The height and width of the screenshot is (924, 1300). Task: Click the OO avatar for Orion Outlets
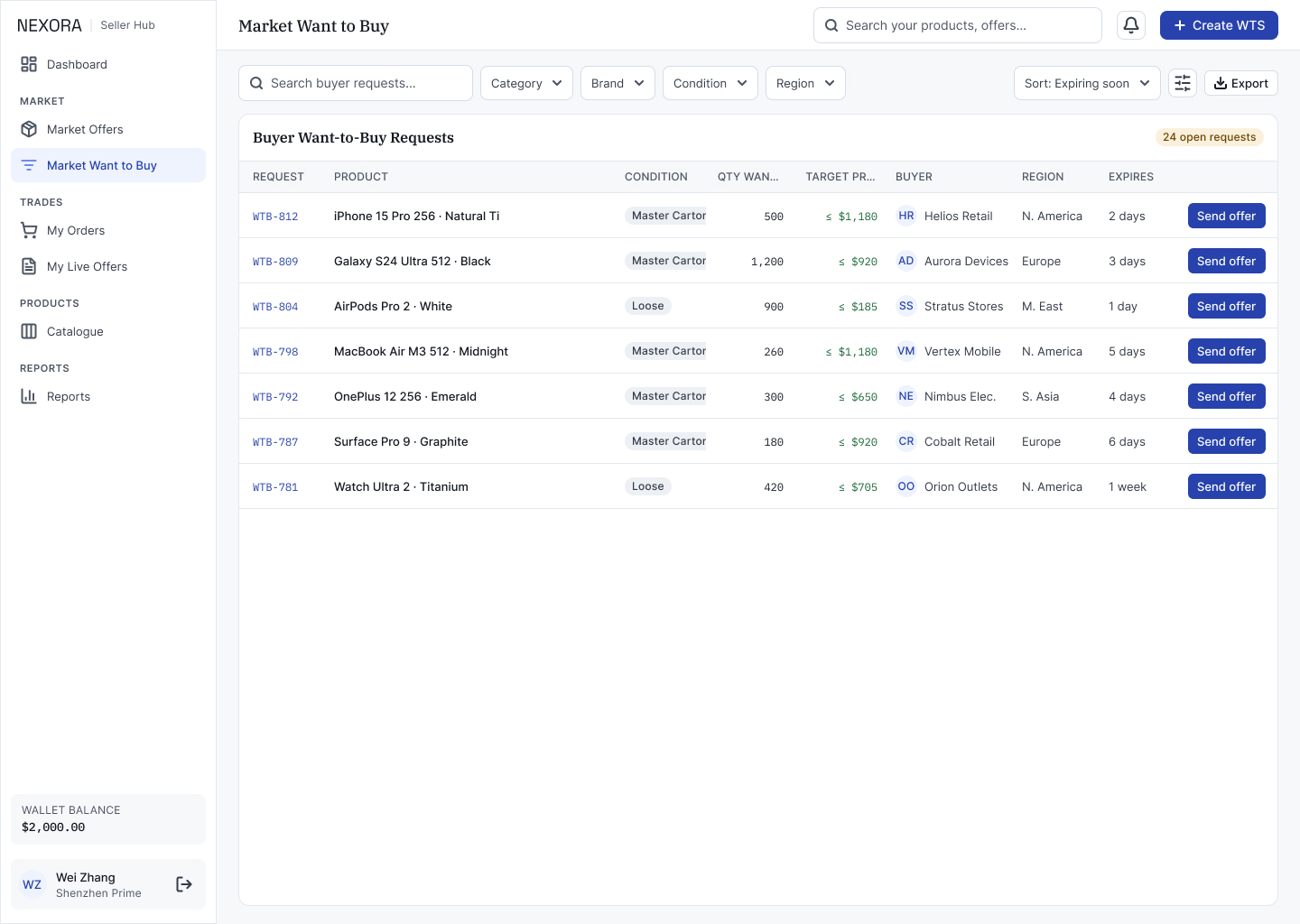point(906,486)
